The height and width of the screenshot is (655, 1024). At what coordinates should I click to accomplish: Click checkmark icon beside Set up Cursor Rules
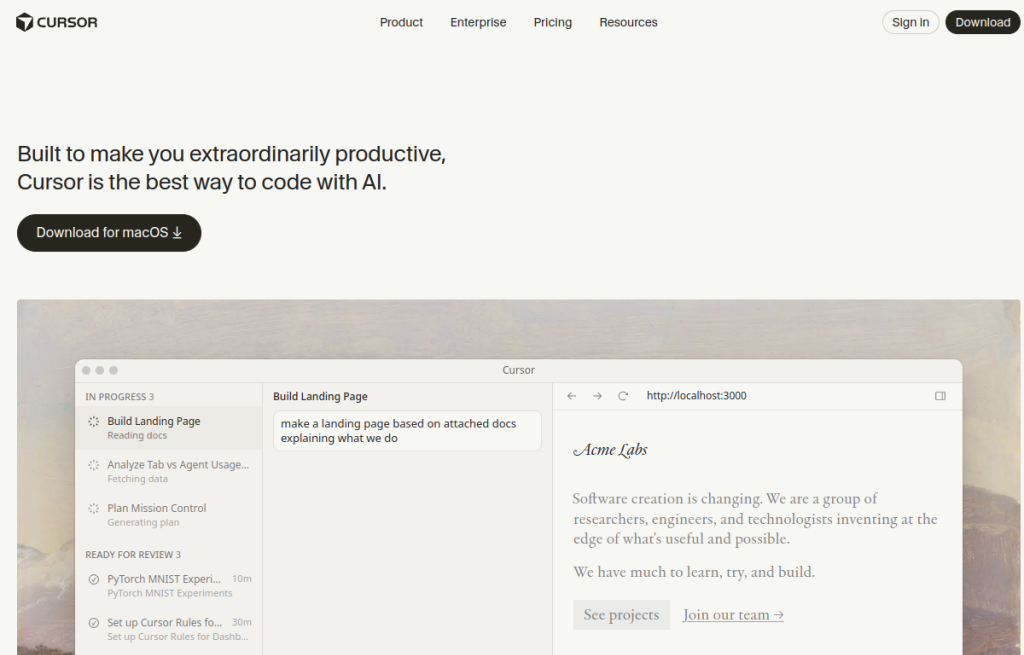click(94, 623)
